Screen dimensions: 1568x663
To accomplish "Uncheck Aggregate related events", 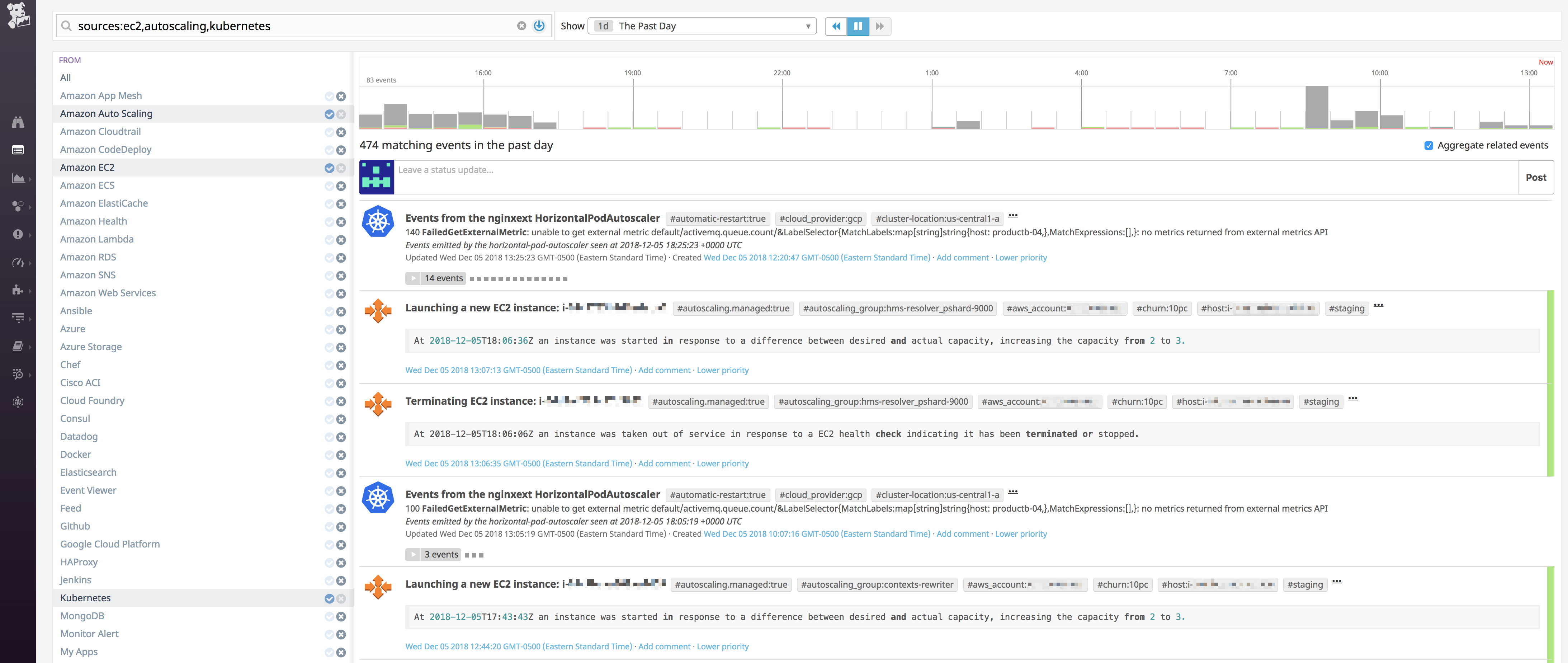I will click(1428, 146).
